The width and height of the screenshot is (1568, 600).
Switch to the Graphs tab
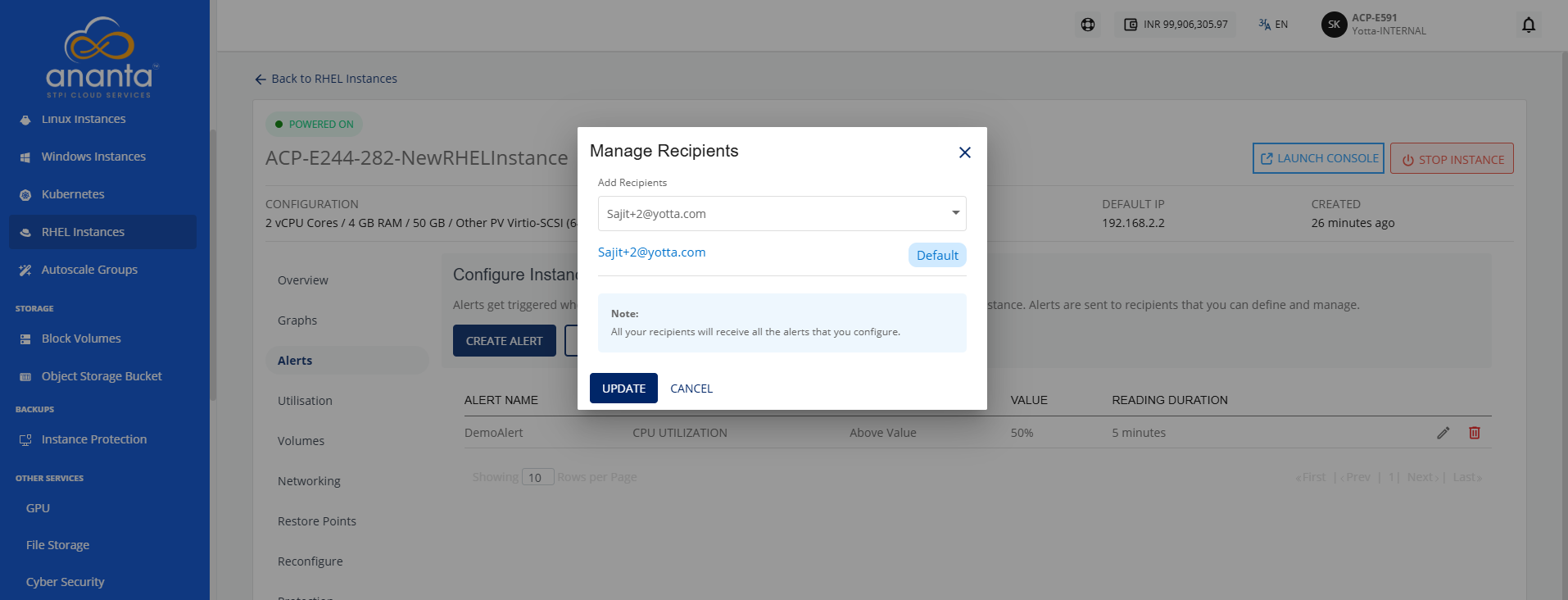point(297,320)
